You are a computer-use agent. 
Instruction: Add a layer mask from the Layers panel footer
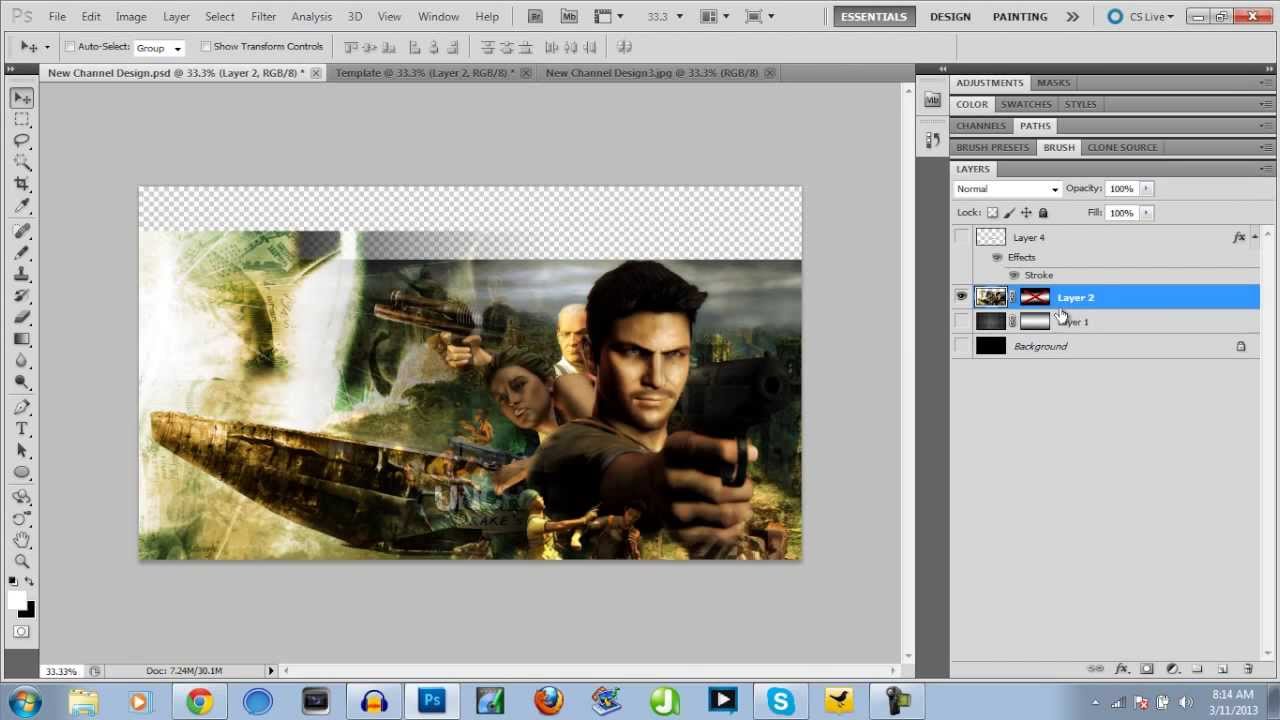(1147, 669)
